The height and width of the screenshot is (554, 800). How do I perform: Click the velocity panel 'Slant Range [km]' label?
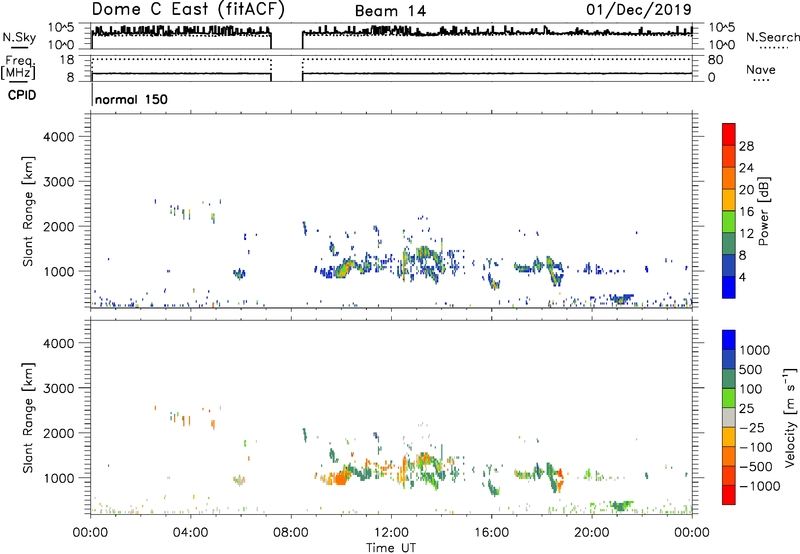[28, 417]
